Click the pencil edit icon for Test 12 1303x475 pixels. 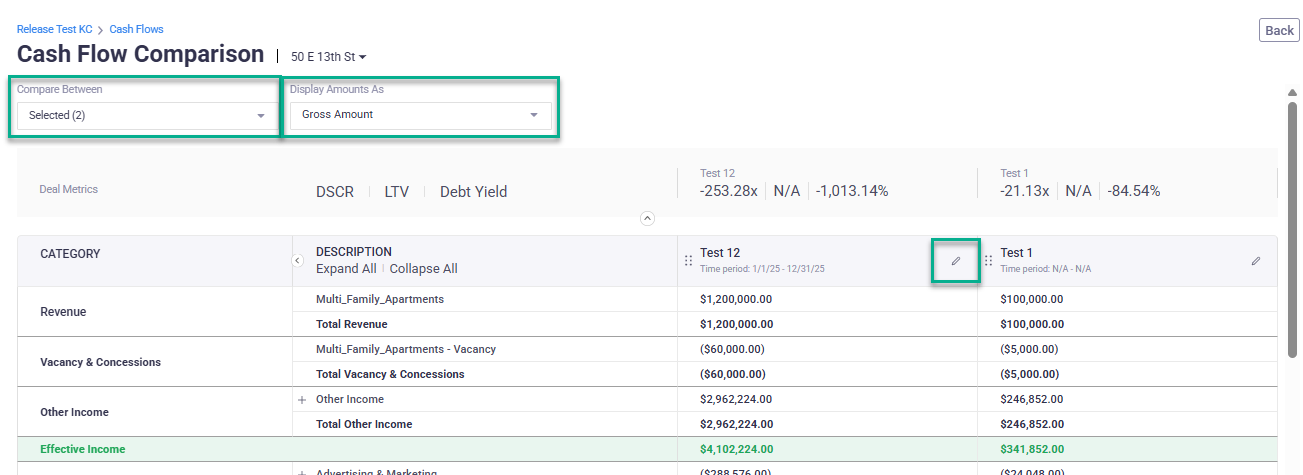coord(955,261)
